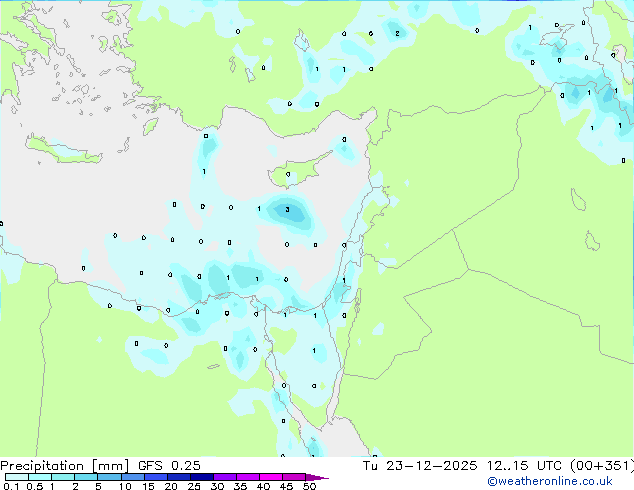Viewport: 634px width, 490px height.
Task: Click the 0.5–1 mm legend color box
Action: tap(40, 477)
